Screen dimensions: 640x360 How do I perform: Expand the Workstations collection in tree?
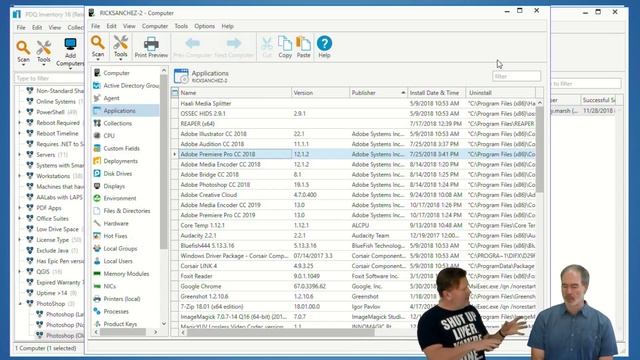(20, 176)
